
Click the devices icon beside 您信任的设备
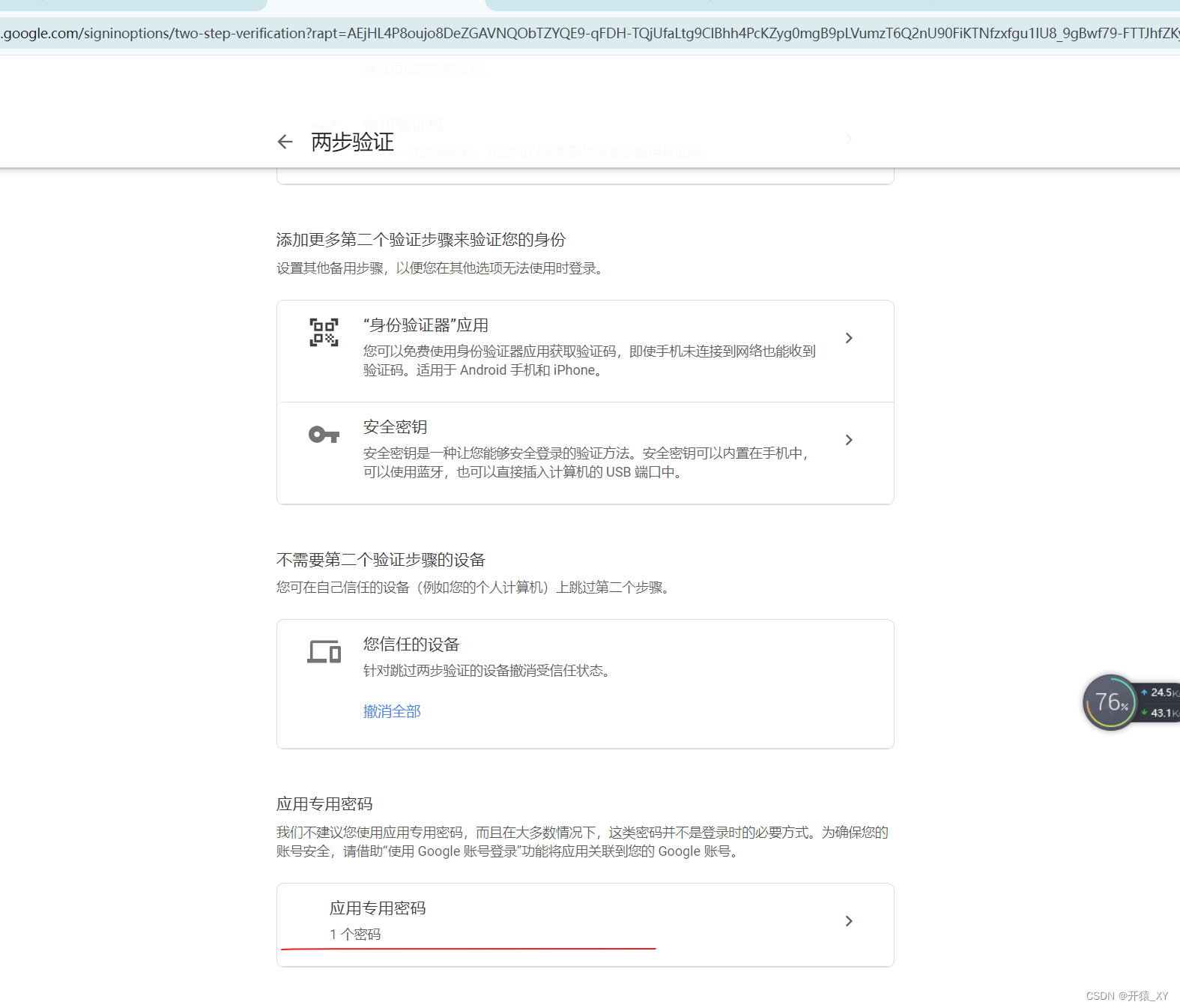coord(324,651)
